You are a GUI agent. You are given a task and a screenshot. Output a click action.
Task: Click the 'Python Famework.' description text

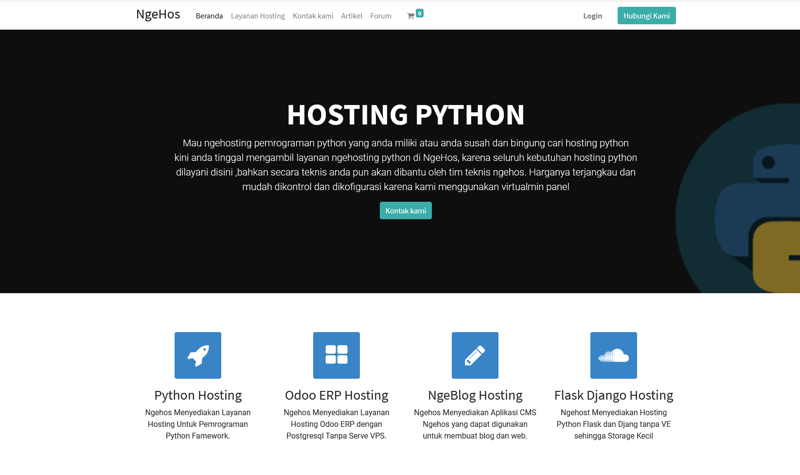pos(198,436)
